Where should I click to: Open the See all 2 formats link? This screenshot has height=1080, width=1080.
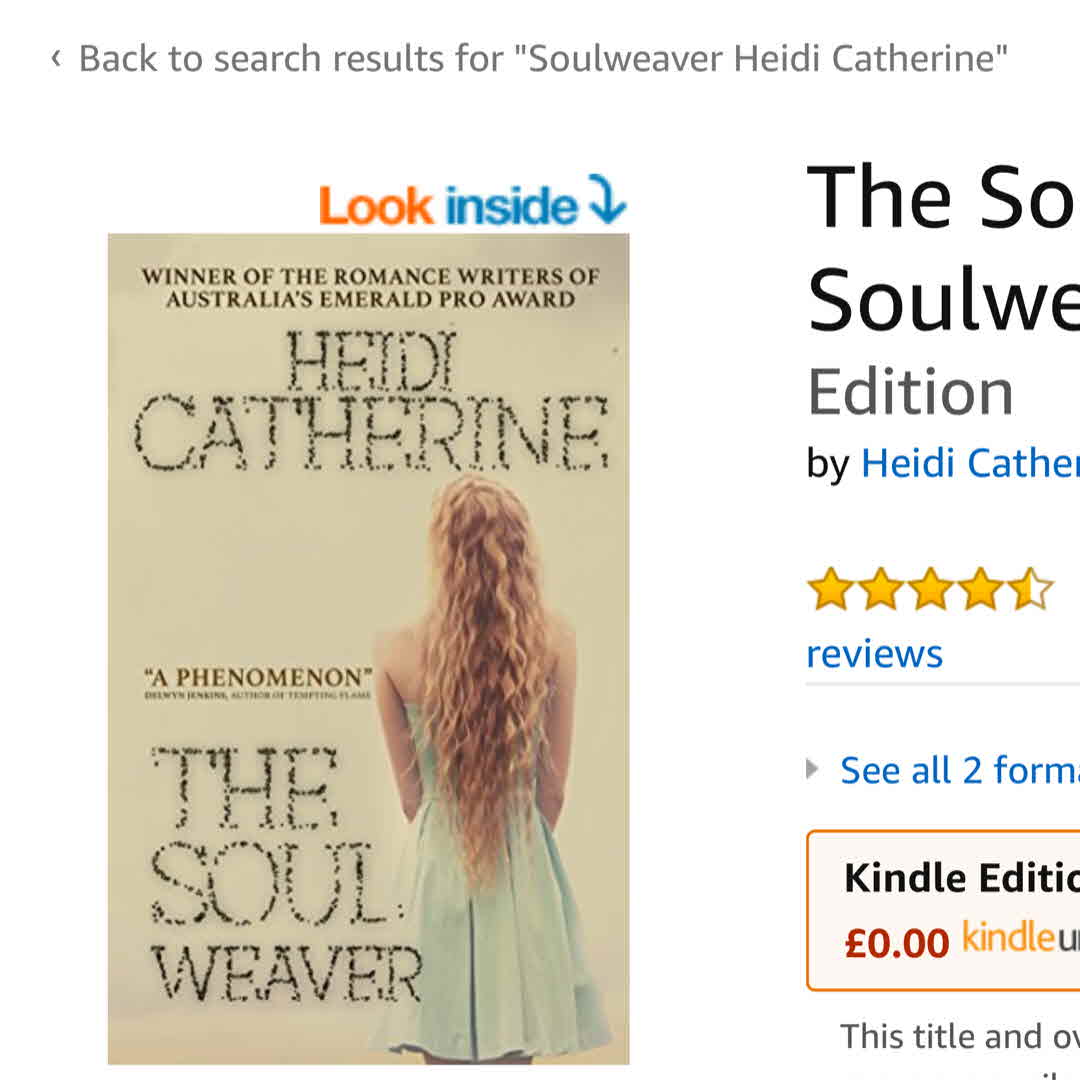pos(958,770)
